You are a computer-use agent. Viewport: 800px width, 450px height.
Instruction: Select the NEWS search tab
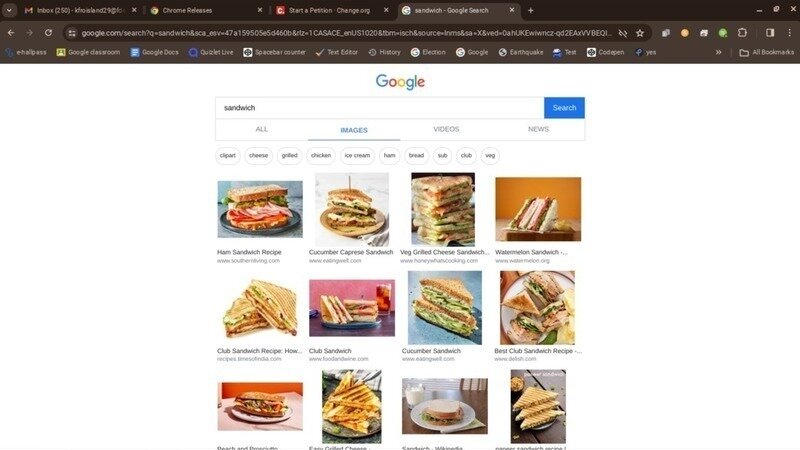538,129
